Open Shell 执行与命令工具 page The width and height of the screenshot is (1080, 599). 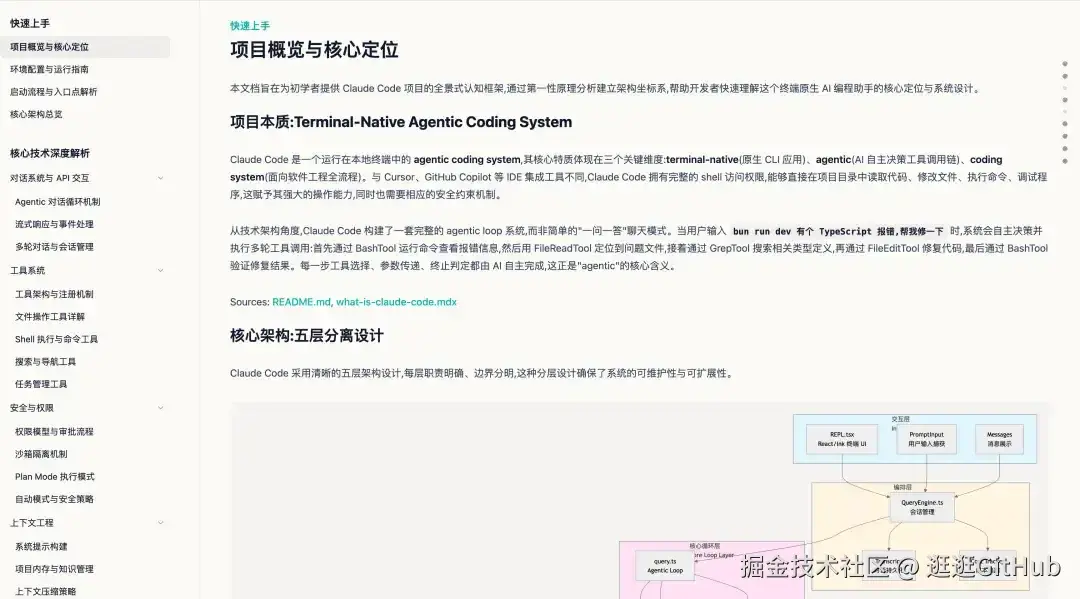click(x=56, y=339)
